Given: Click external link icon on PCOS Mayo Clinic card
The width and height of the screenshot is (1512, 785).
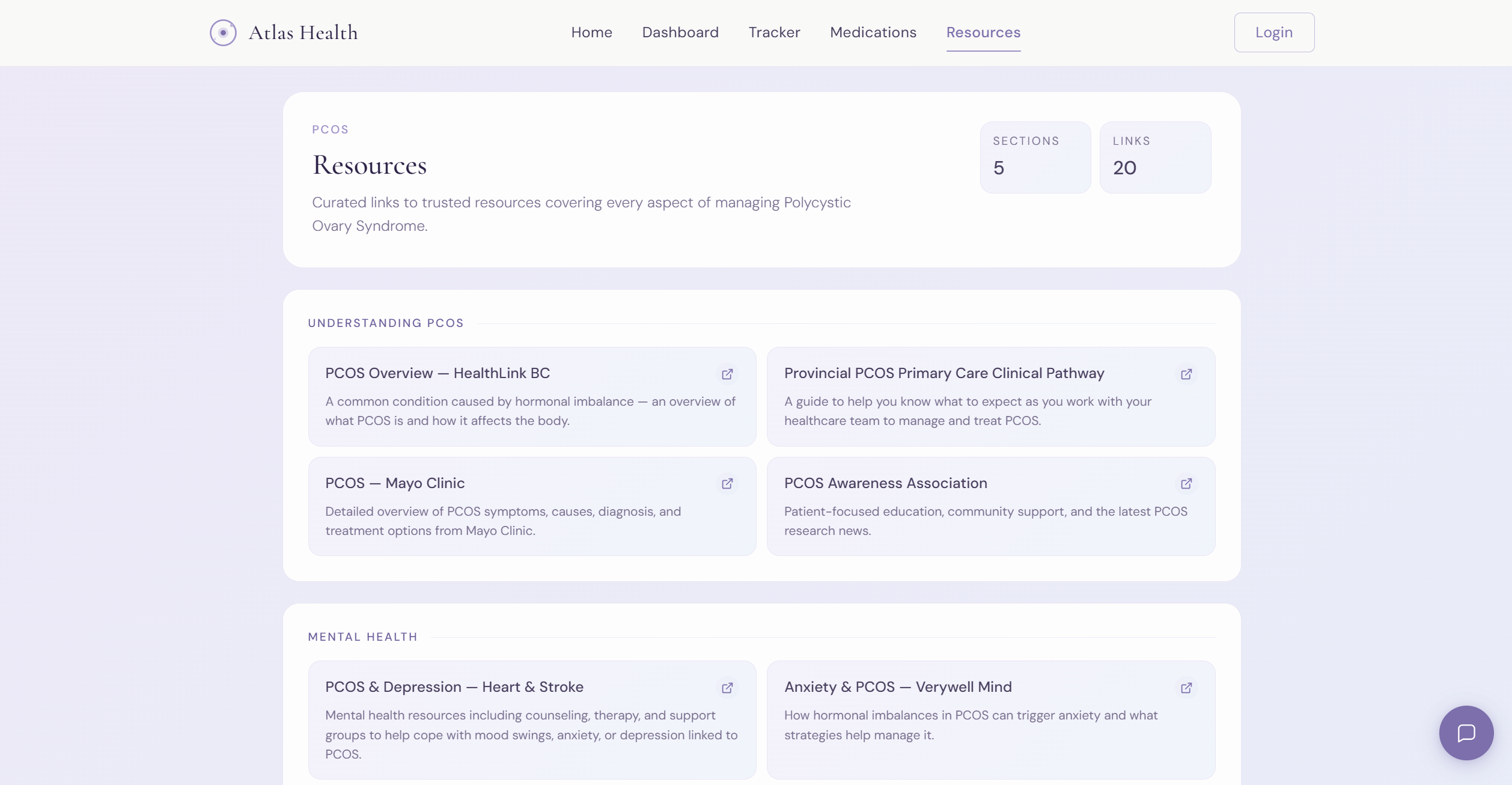Looking at the screenshot, I should coord(727,484).
